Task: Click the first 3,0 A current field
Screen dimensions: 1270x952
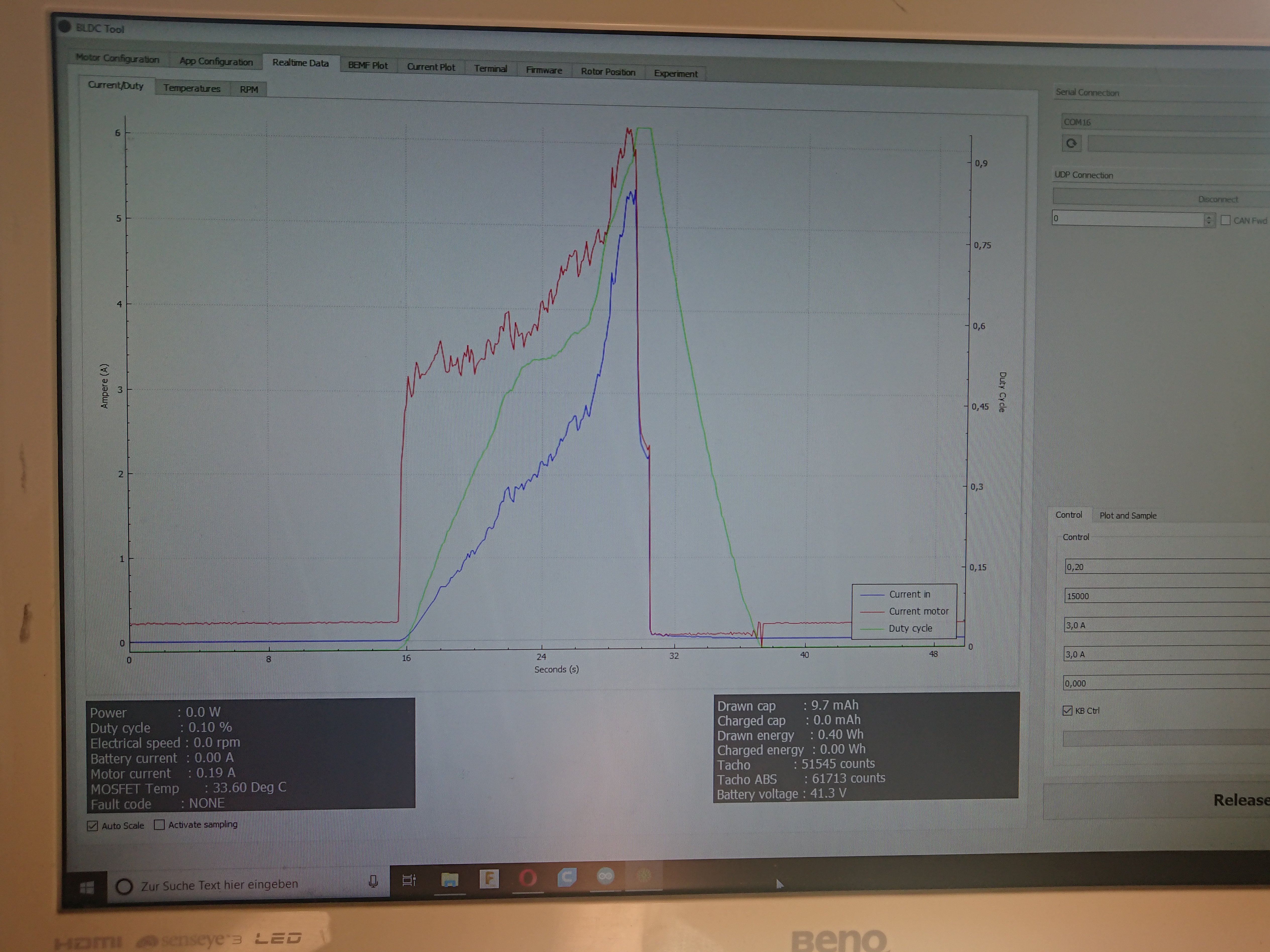Action: 1167,625
